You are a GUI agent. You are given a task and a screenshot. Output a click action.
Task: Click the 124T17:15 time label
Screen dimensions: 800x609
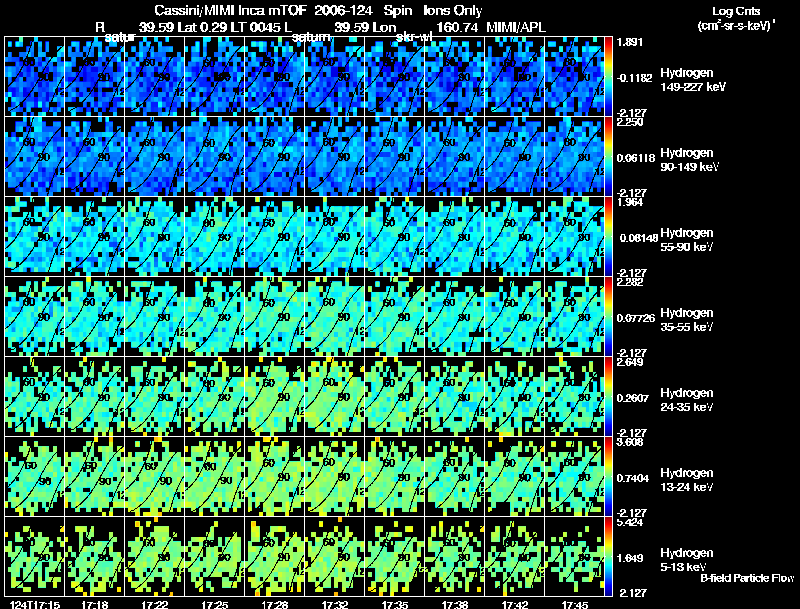(34, 605)
